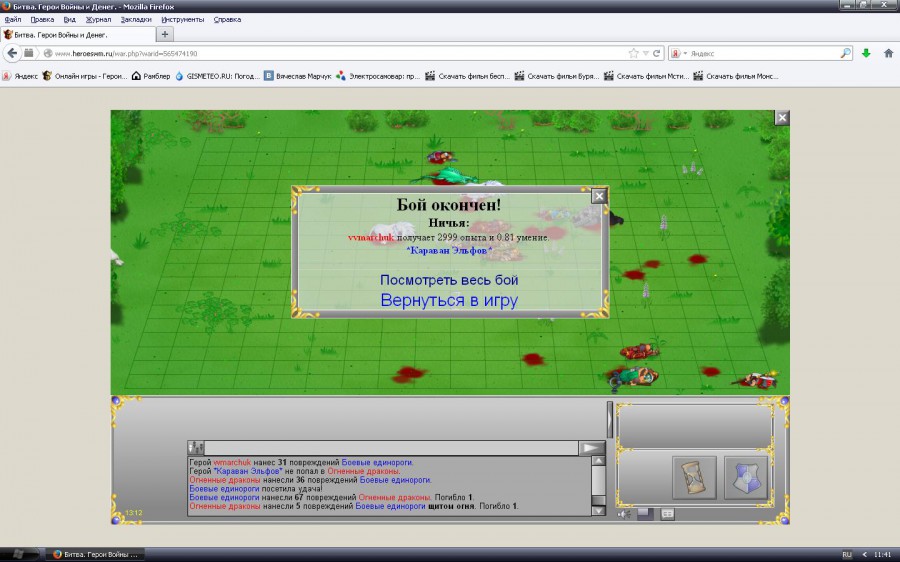This screenshot has height=562, width=900.
Task: Click the search magnifier icon
Action: [x=845, y=53]
